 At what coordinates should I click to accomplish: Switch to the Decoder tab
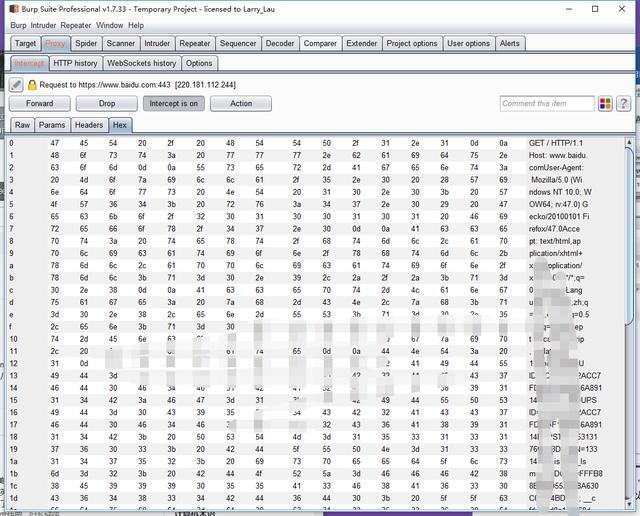[x=280, y=43]
